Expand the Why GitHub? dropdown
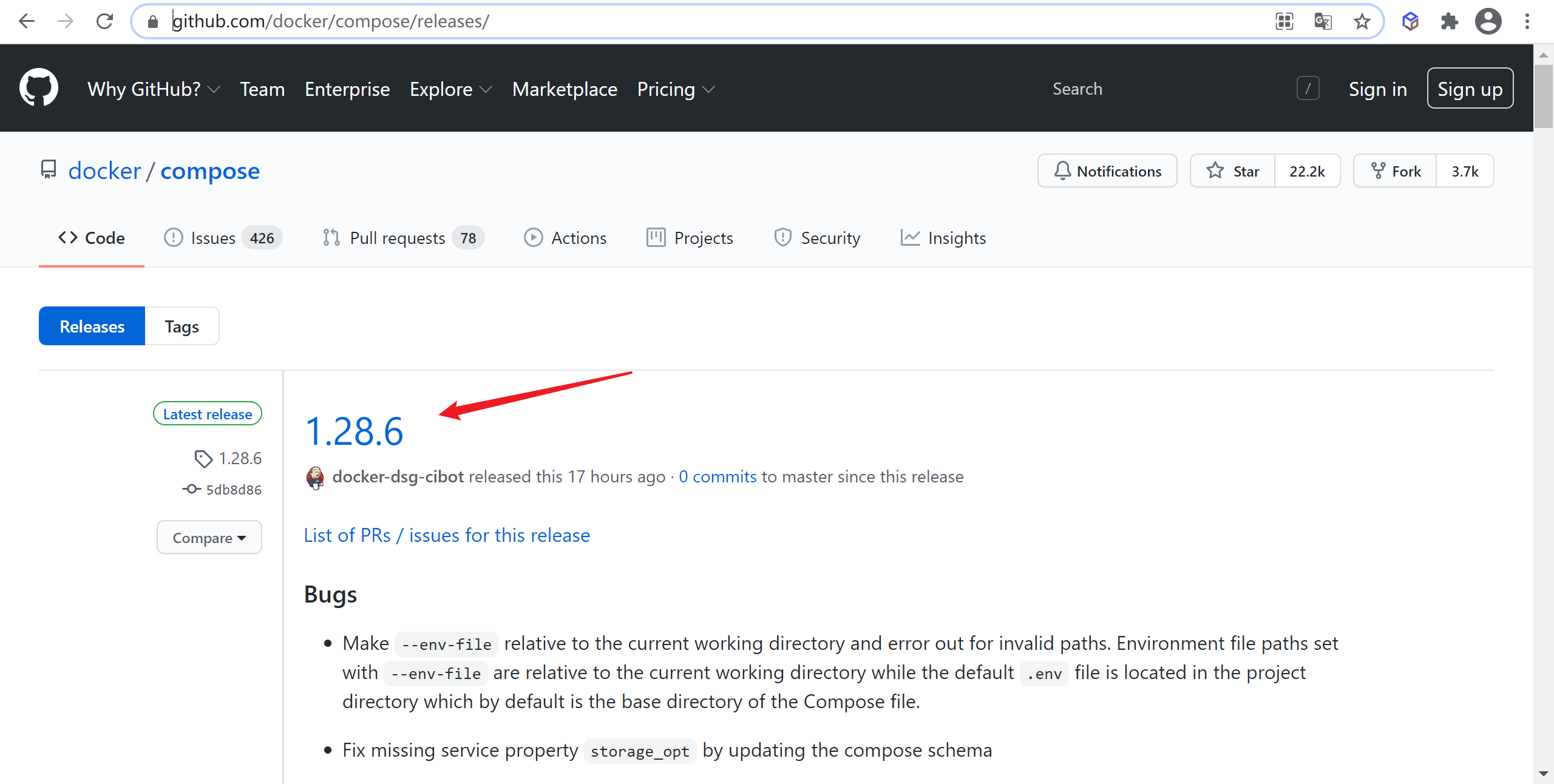Image resolution: width=1554 pixels, height=784 pixels. [x=154, y=89]
